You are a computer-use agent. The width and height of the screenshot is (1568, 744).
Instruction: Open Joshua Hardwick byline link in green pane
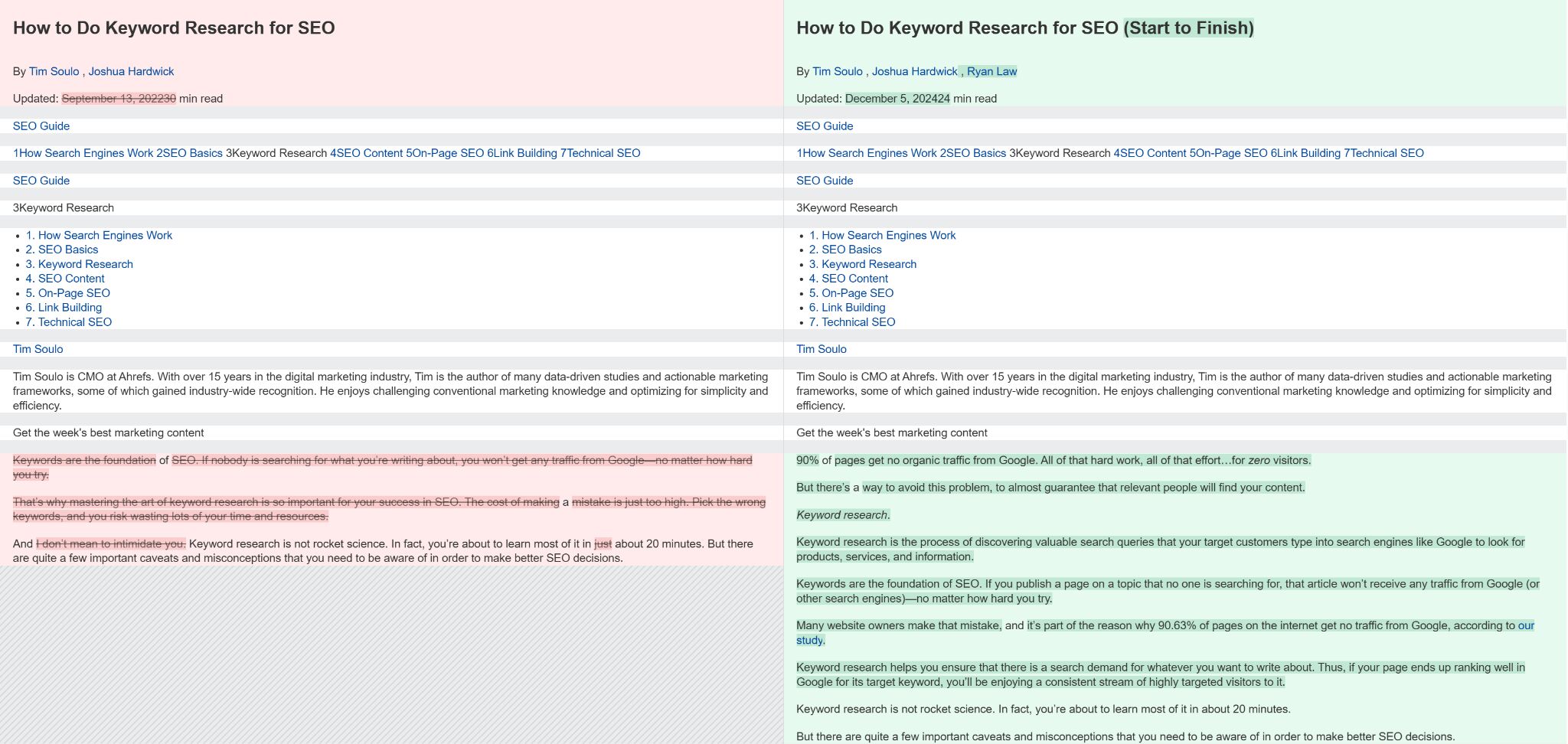pos(914,71)
